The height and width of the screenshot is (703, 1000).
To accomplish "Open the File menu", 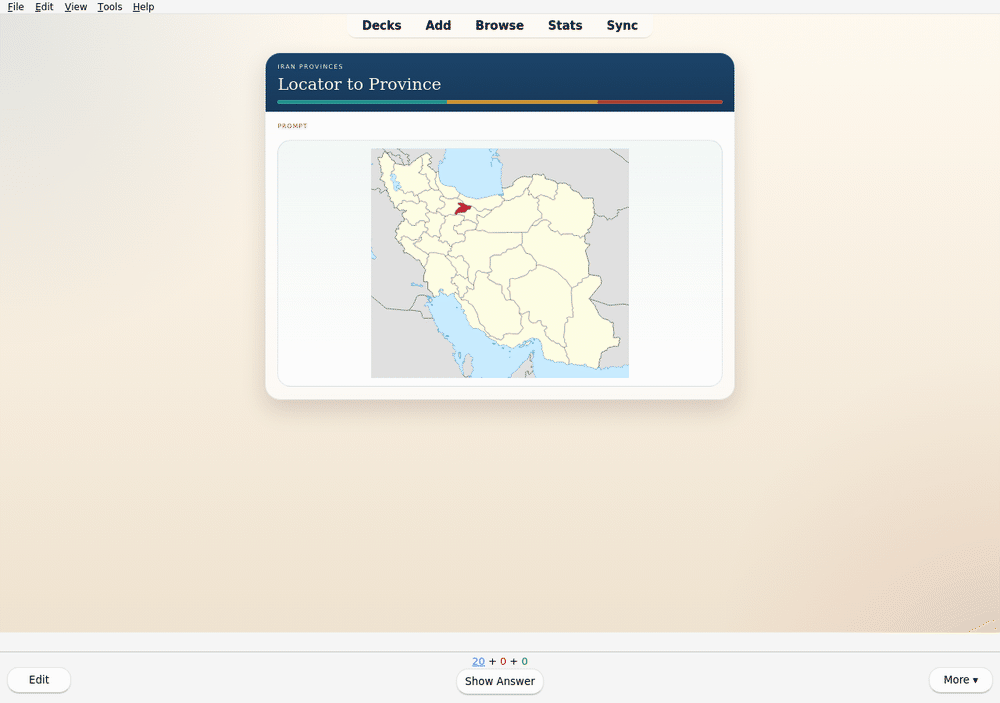I will [15, 6].
